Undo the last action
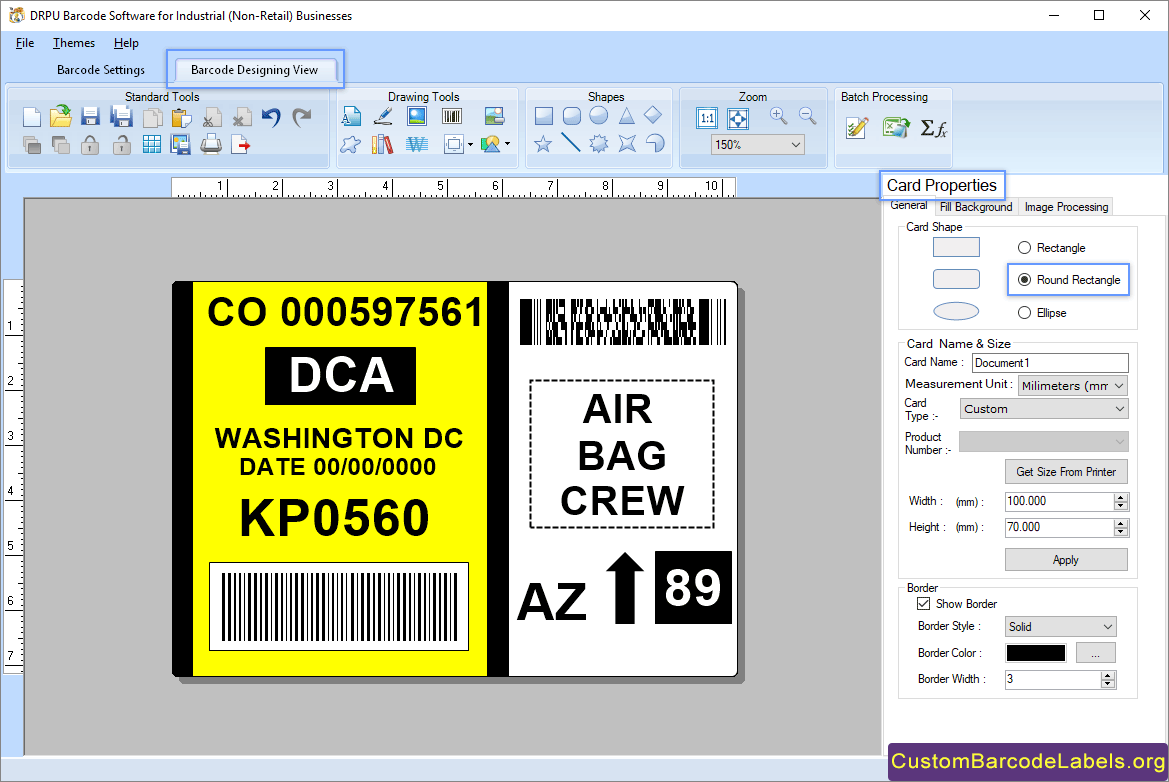The width and height of the screenshot is (1169, 782). pyautogui.click(x=271, y=117)
